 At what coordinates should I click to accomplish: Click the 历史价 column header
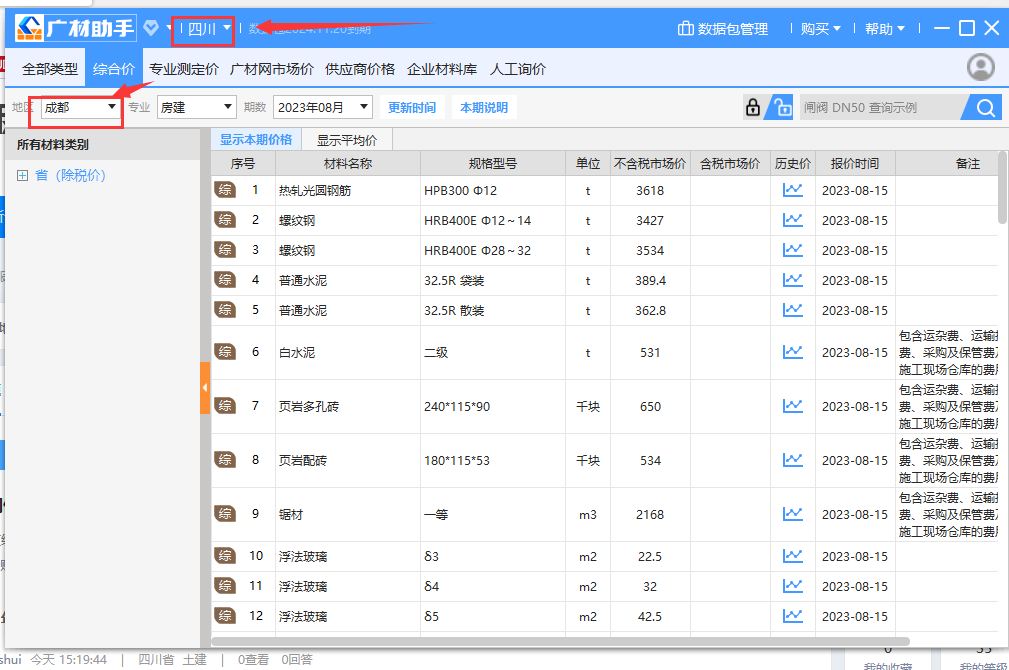point(793,163)
